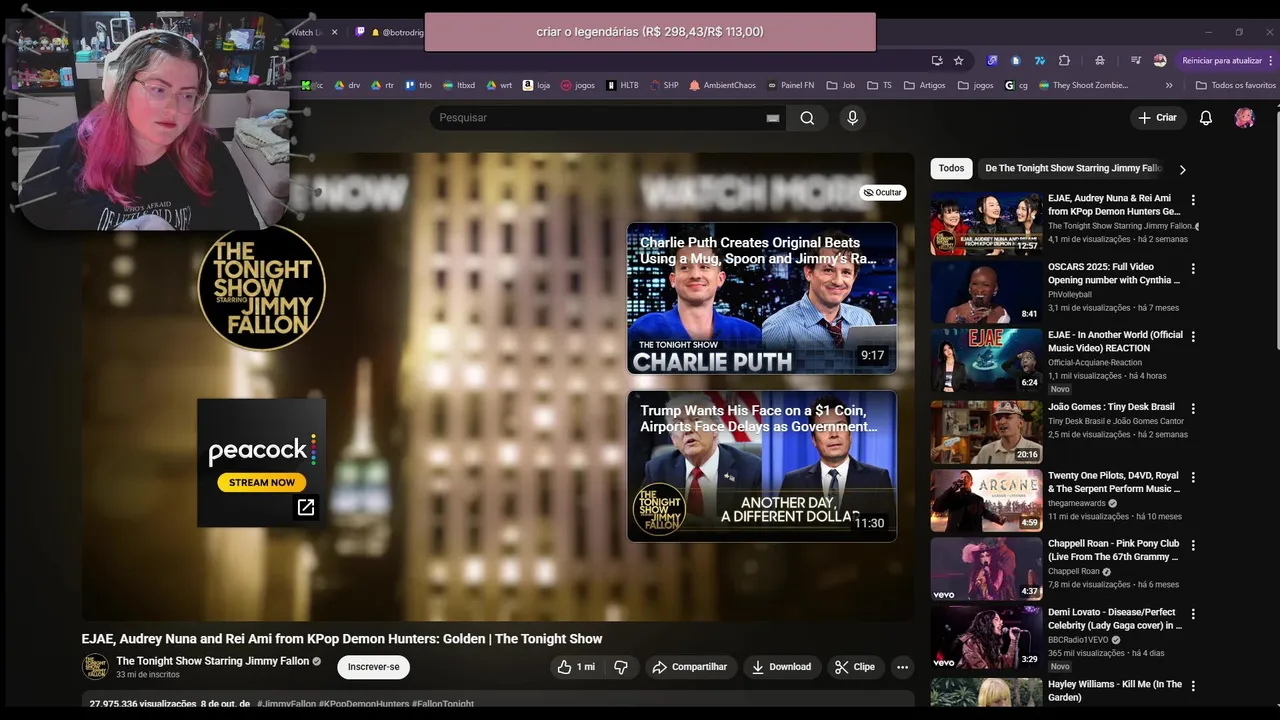Screen dimensions: 1280x720
Task: Hide end screen with Ocultar toggle
Action: click(x=883, y=192)
